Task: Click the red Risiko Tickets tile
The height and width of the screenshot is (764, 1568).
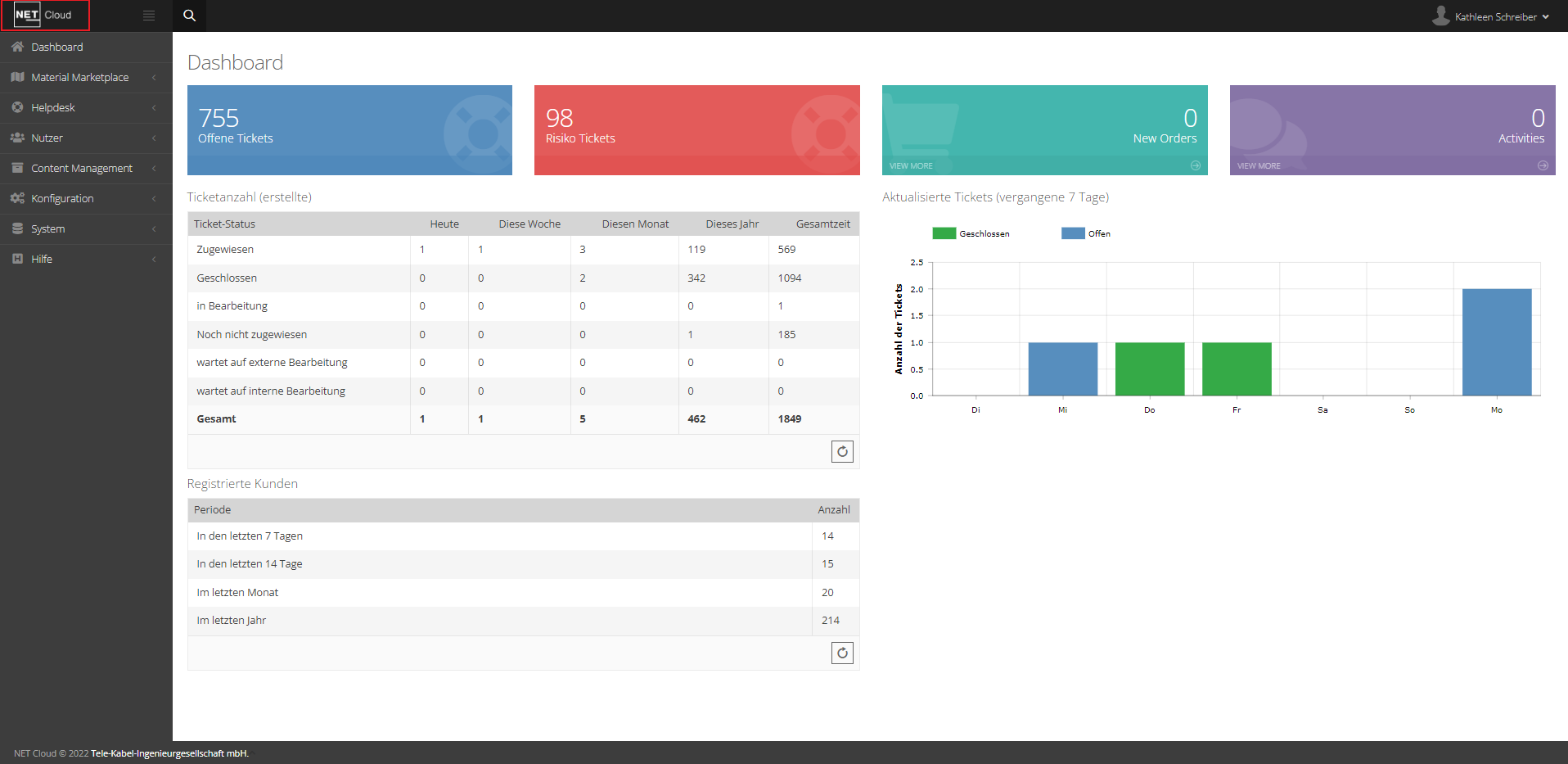Action: point(696,129)
